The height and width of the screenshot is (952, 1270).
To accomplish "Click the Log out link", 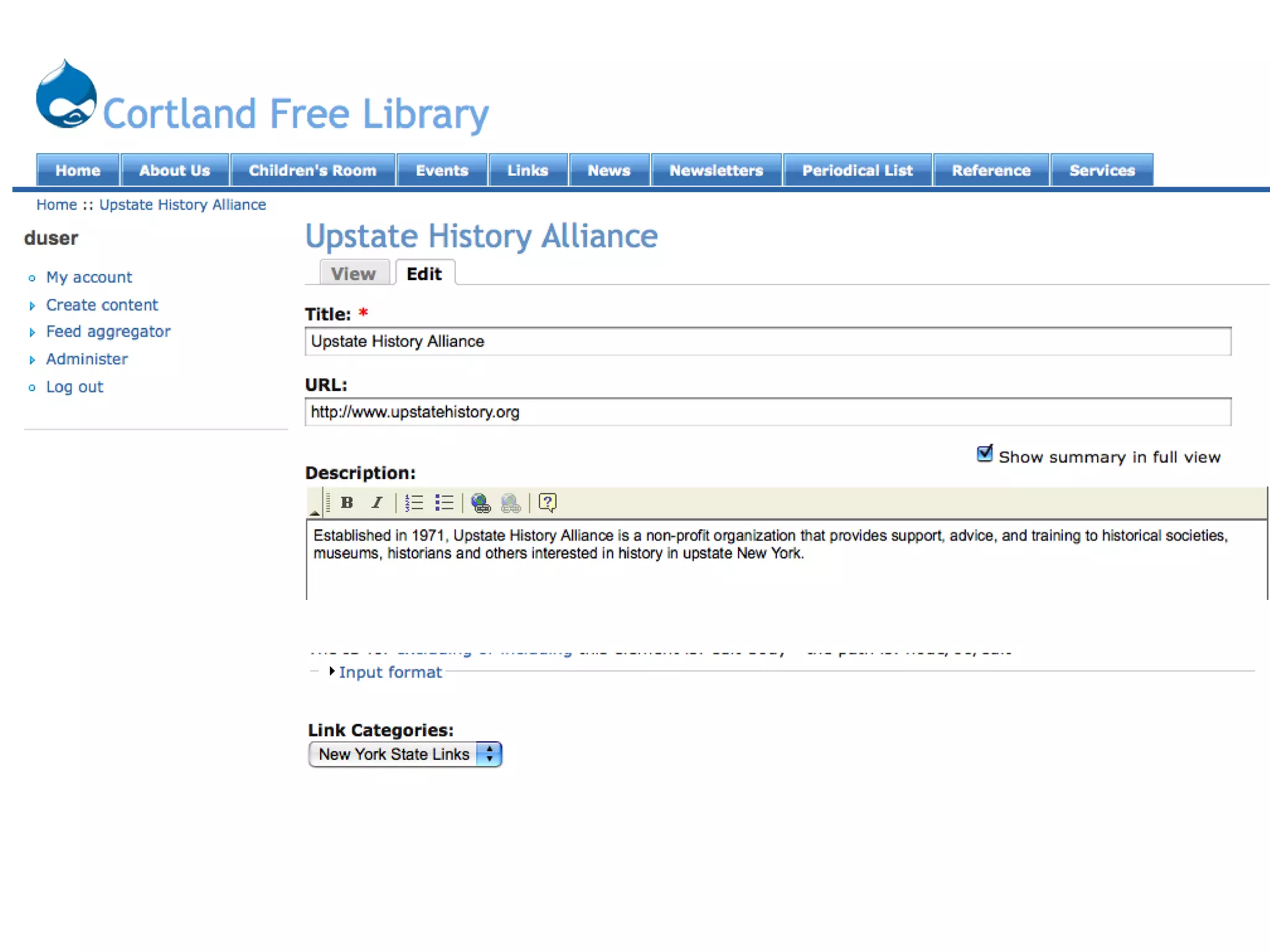I will 74,387.
